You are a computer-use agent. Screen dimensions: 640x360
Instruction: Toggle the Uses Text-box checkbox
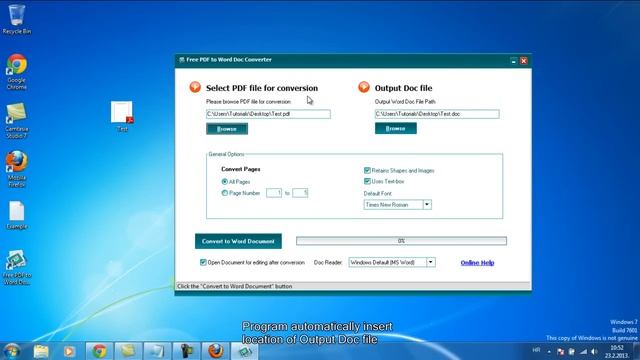[367, 181]
